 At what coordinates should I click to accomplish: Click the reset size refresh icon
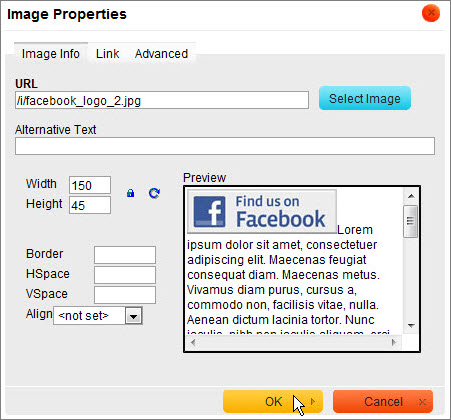pyautogui.click(x=154, y=193)
